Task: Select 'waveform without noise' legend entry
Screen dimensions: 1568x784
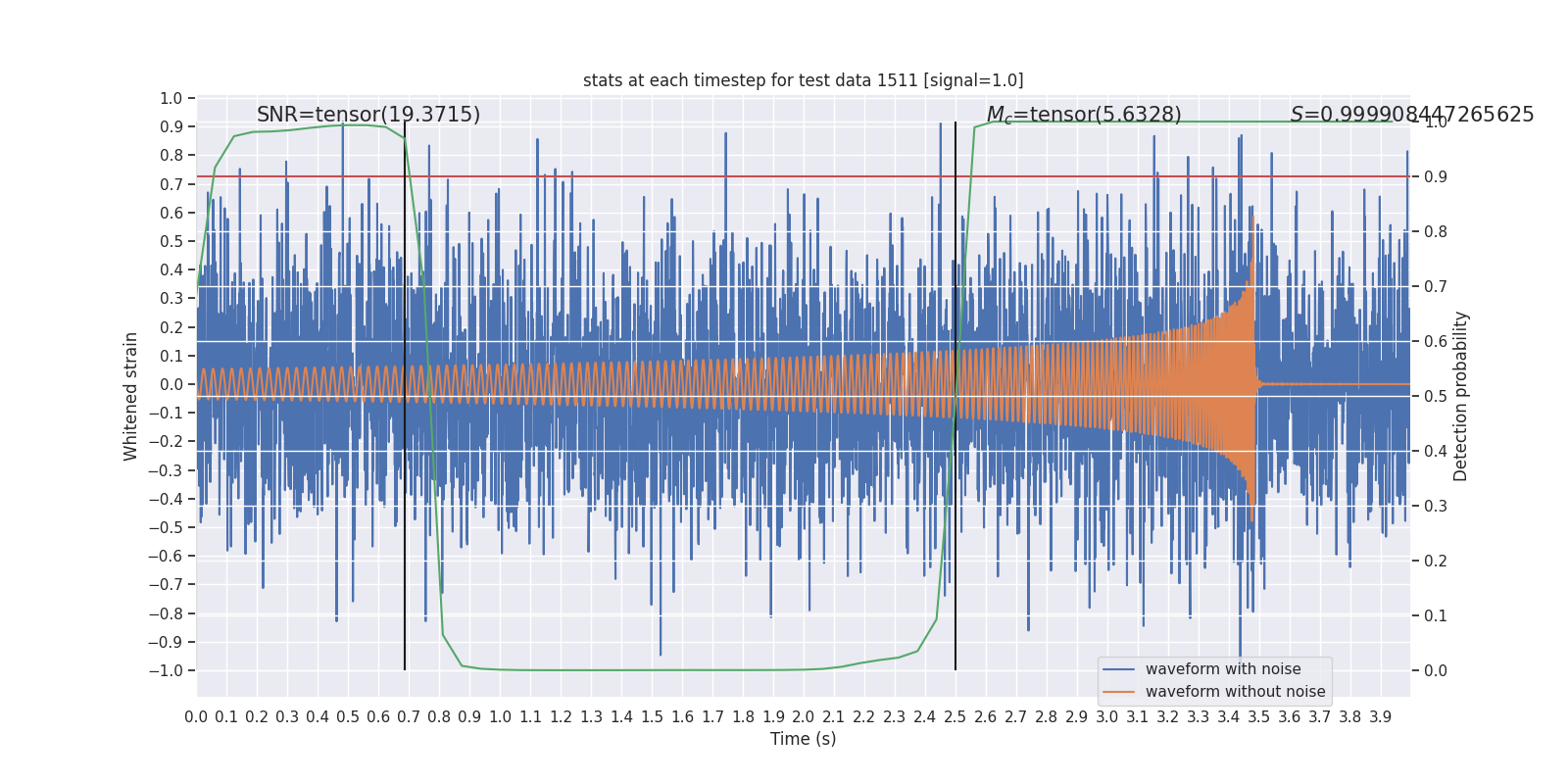Action: 1235,692
